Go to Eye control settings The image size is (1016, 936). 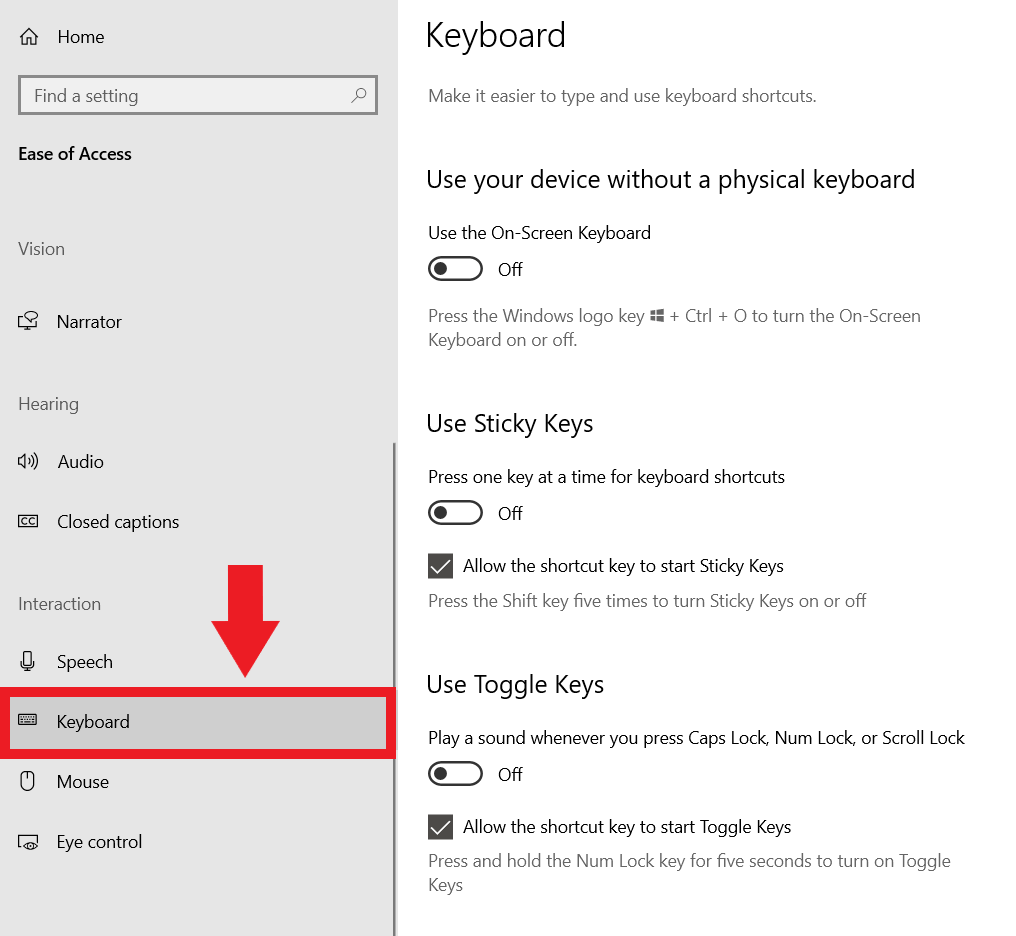coord(99,842)
